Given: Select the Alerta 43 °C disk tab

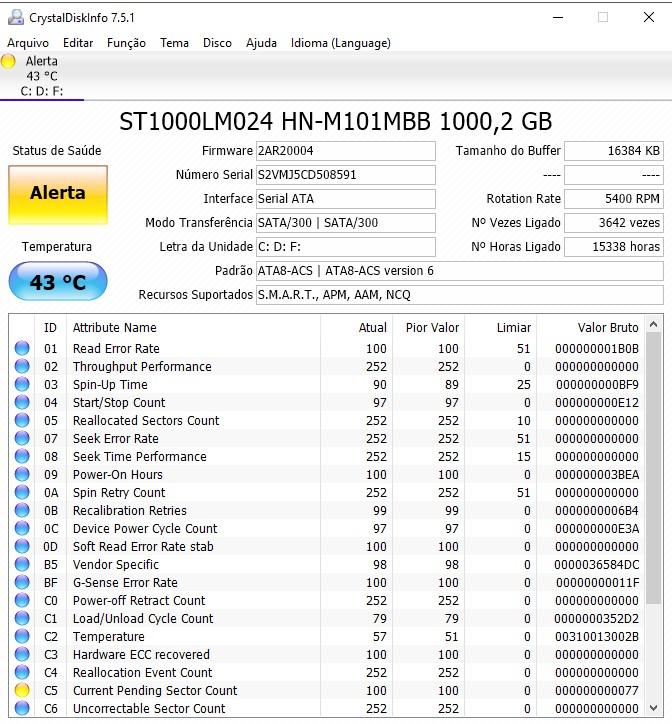Looking at the screenshot, I should pos(42,76).
